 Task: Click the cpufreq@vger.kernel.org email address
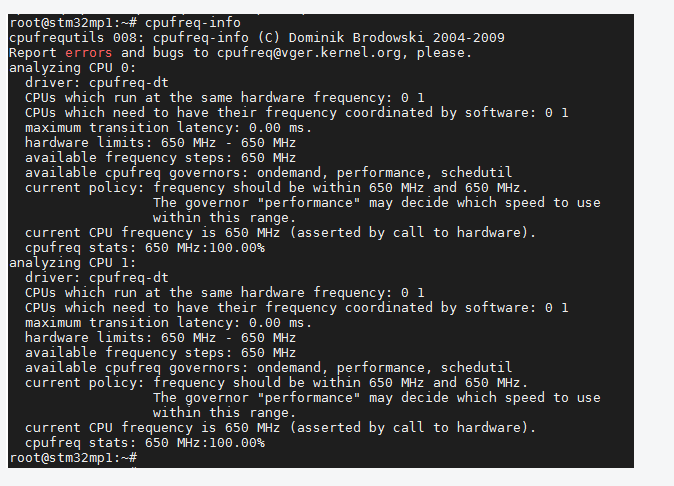pos(309,52)
